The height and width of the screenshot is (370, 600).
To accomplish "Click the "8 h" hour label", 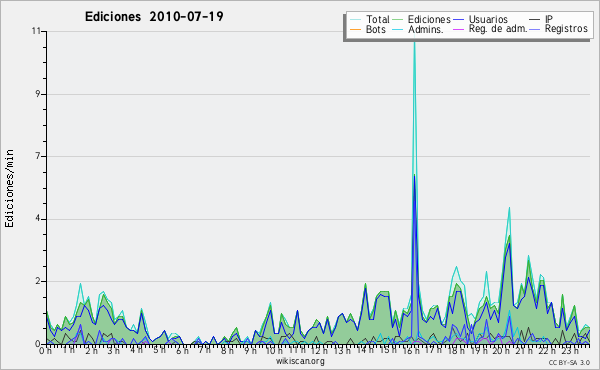I will (227, 350).
